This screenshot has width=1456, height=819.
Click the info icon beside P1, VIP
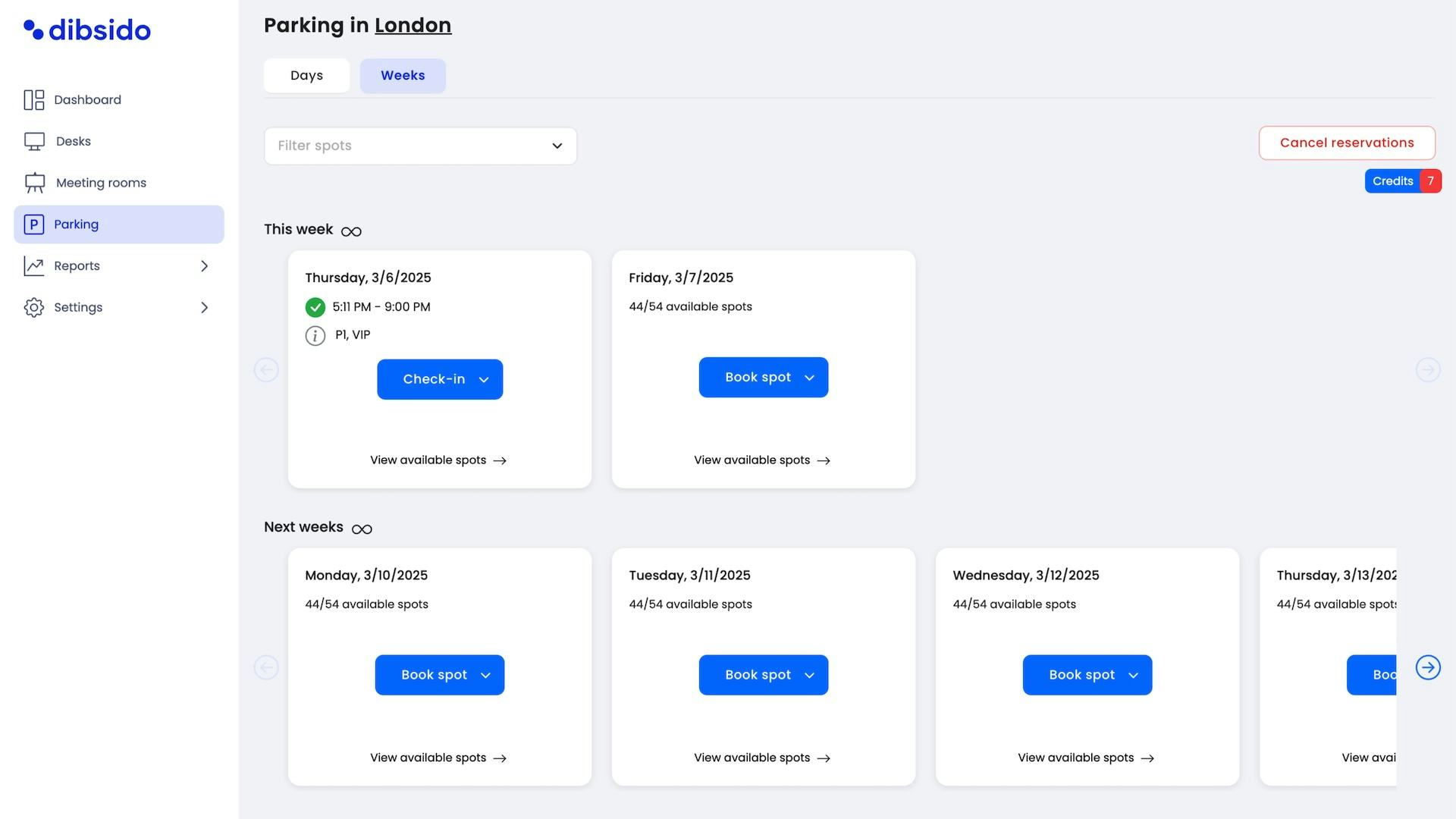click(x=315, y=335)
